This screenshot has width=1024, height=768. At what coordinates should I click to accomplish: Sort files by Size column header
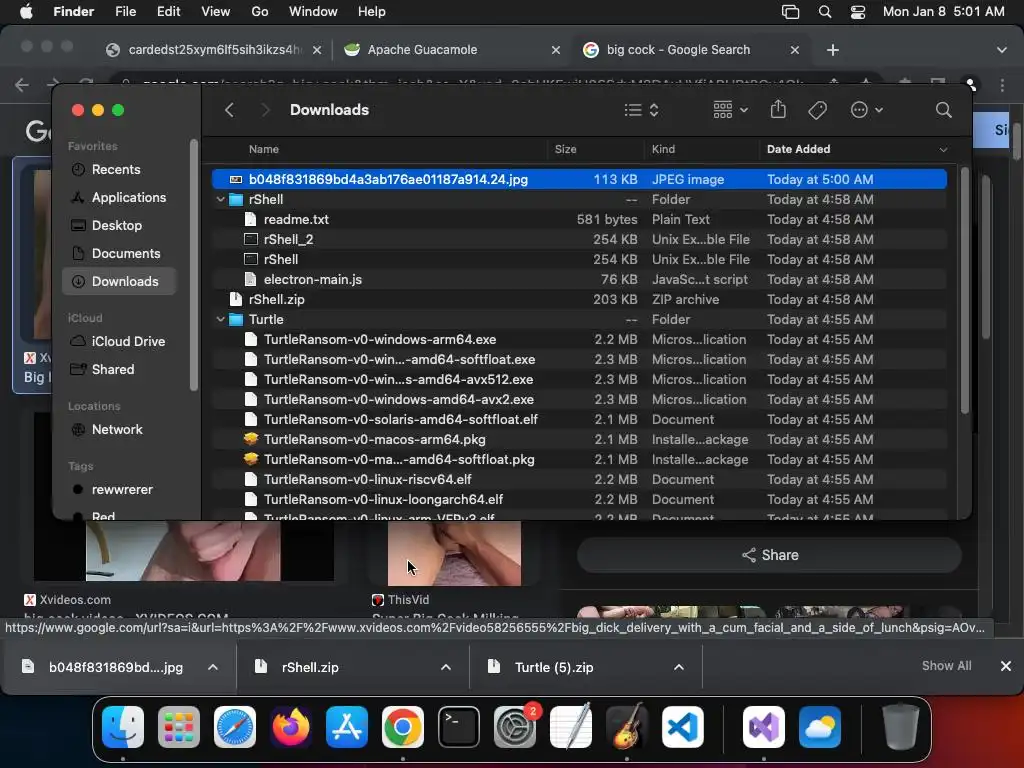[566, 149]
